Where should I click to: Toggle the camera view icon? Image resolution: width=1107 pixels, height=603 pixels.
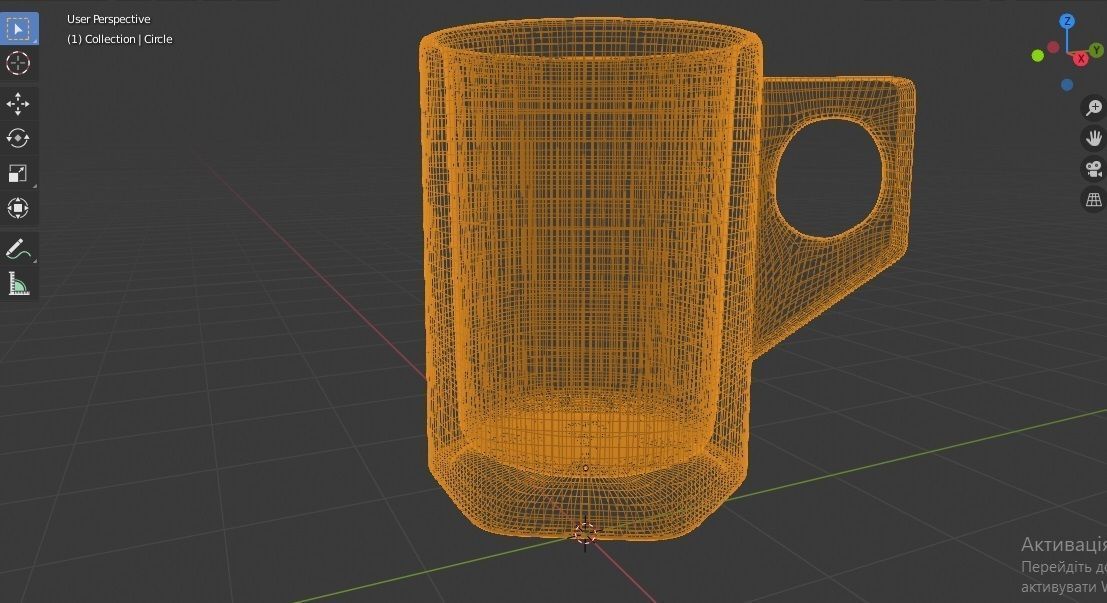click(x=1094, y=169)
